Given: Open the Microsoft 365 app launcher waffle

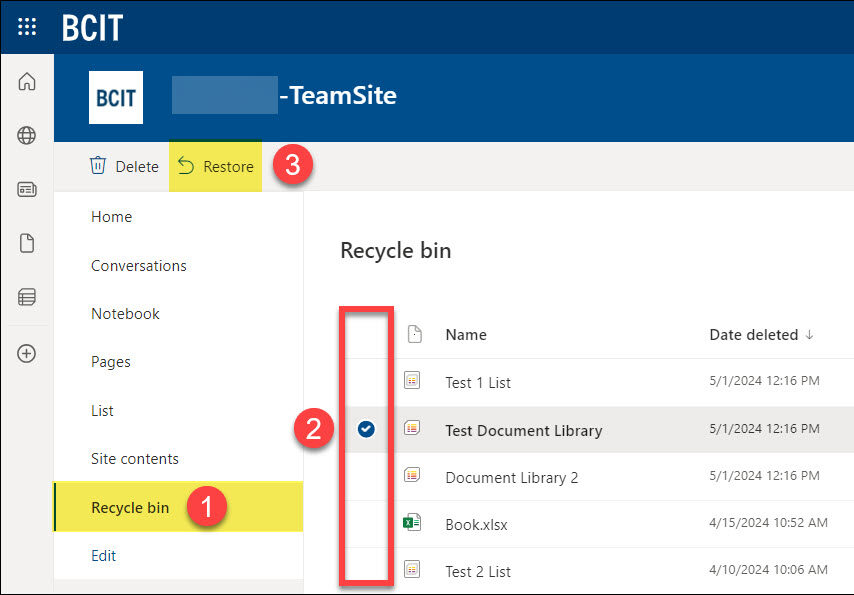Looking at the screenshot, I should 27,27.
